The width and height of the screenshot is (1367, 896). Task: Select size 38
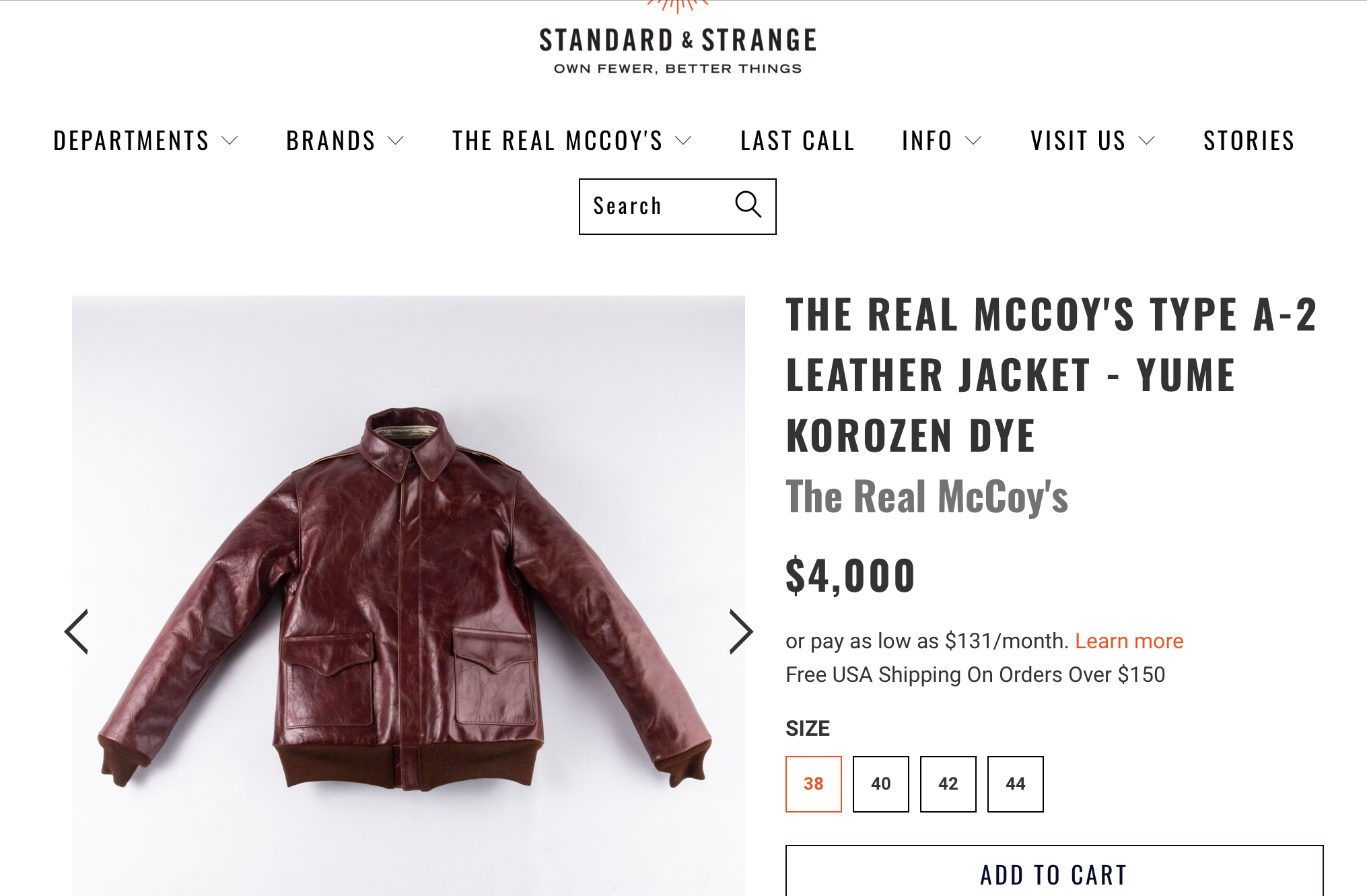[x=813, y=784]
